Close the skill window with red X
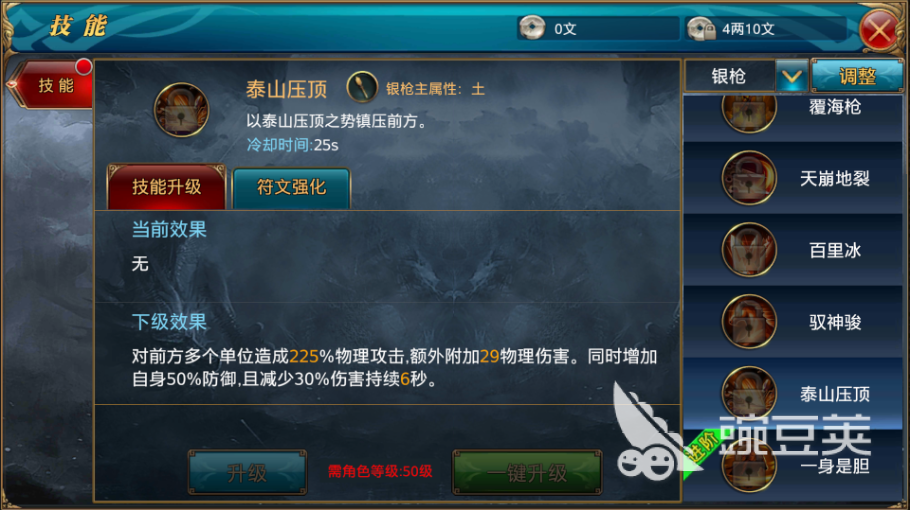Image resolution: width=910 pixels, height=510 pixels. [x=880, y=30]
